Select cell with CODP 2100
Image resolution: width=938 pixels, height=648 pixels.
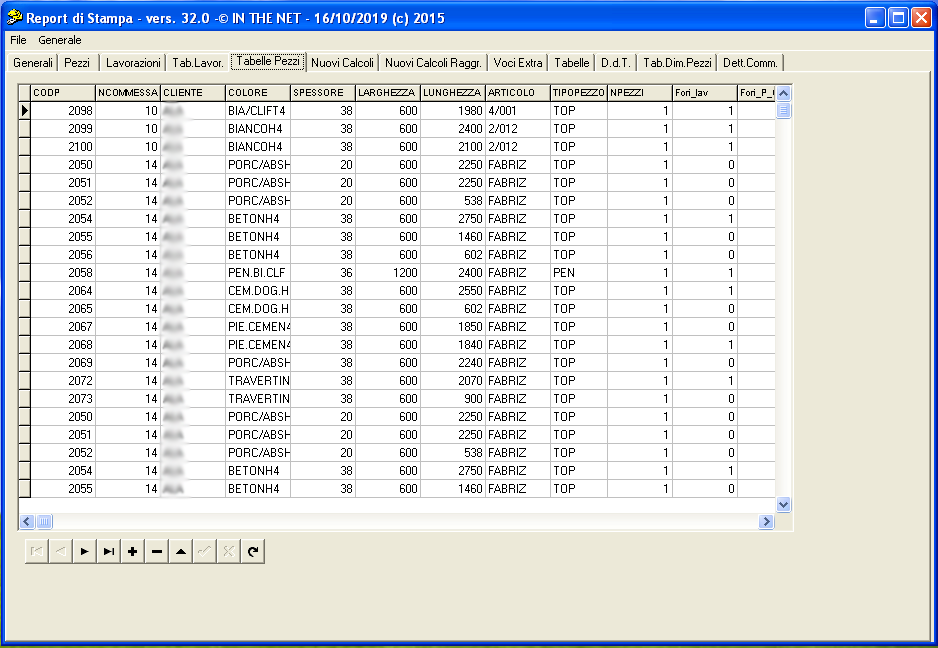pyautogui.click(x=63, y=147)
